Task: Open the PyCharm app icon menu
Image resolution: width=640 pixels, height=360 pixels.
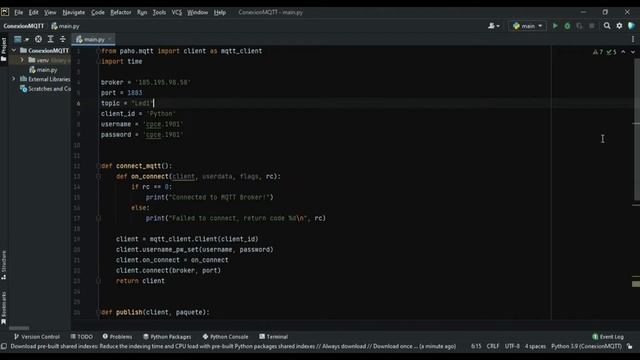Action: tap(5, 12)
